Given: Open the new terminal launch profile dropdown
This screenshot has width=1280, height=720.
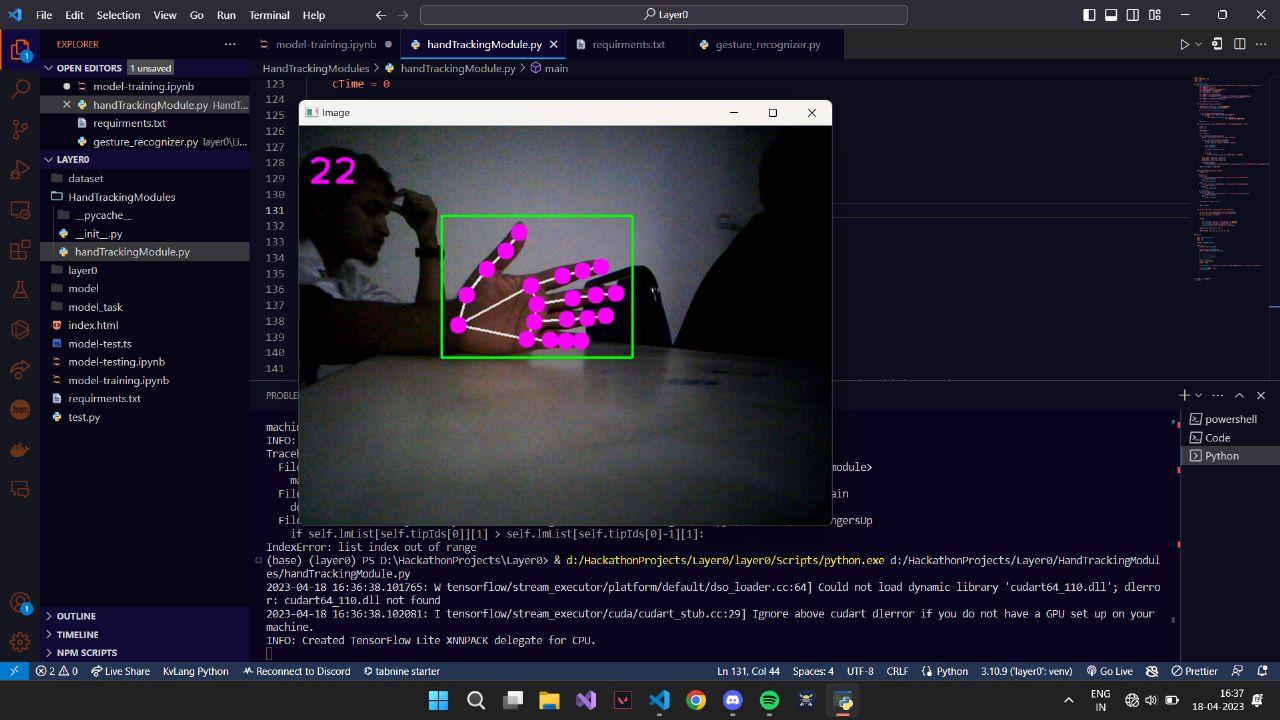Looking at the screenshot, I should pyautogui.click(x=1198, y=395).
